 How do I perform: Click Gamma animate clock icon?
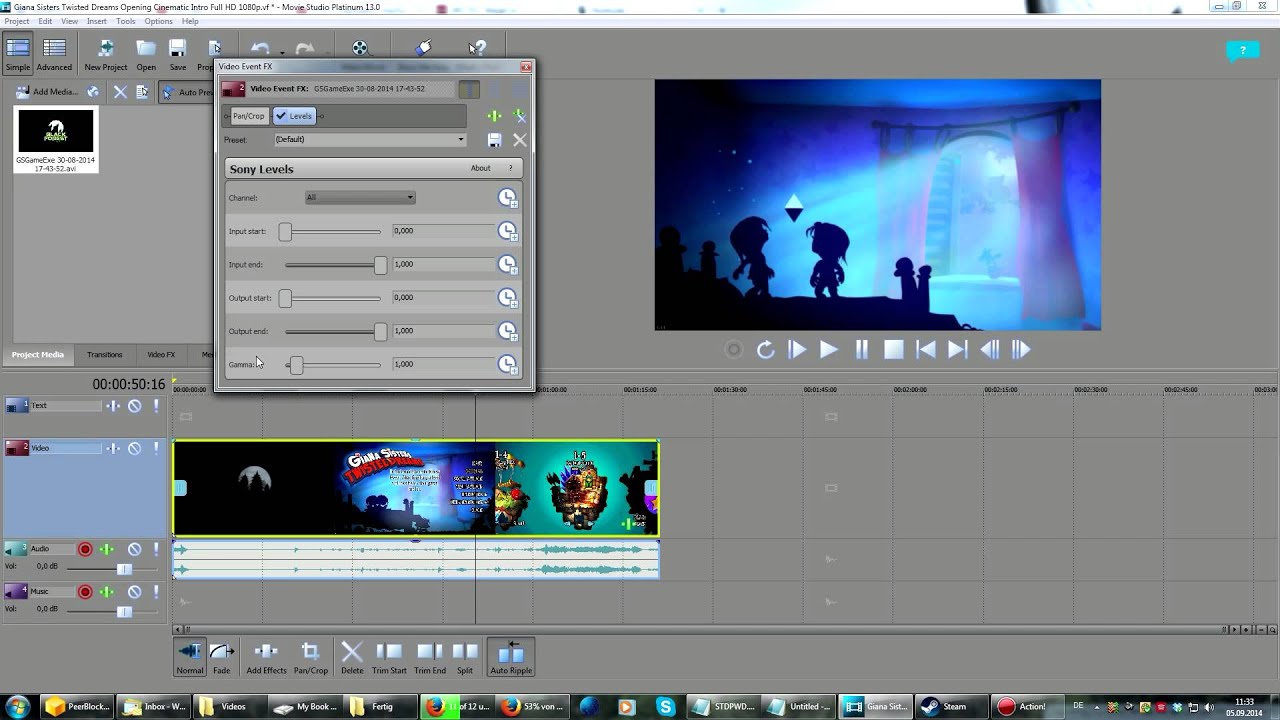[x=508, y=364]
